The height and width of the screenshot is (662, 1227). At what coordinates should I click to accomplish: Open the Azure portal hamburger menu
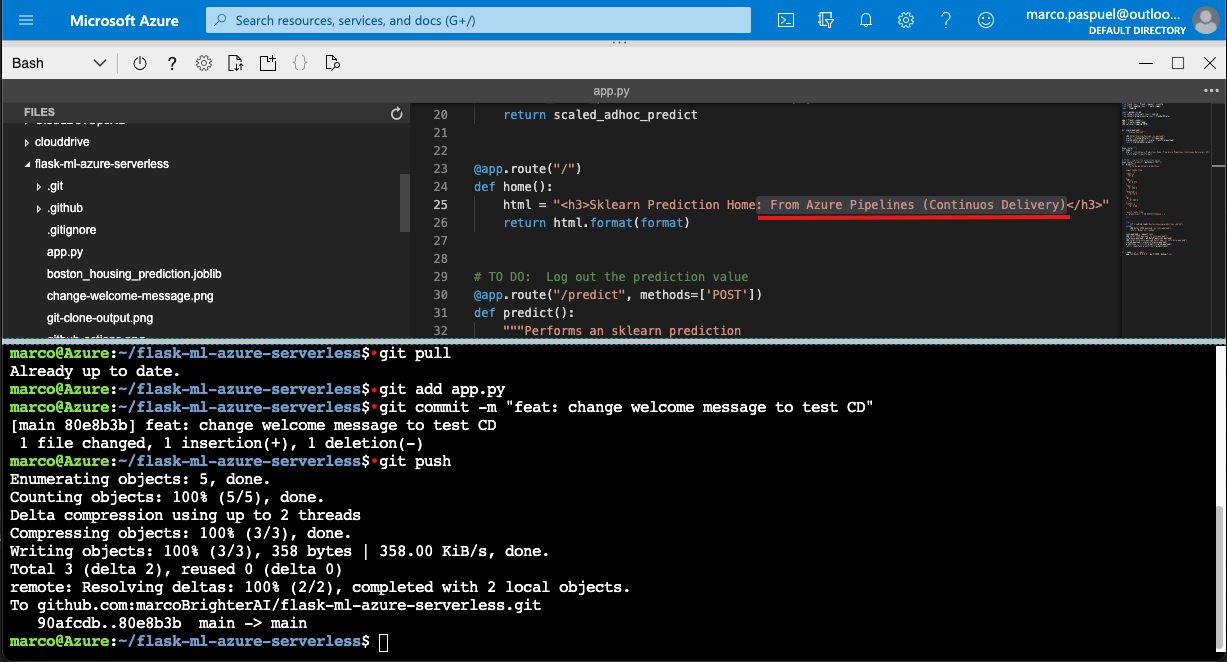pyautogui.click(x=26, y=20)
